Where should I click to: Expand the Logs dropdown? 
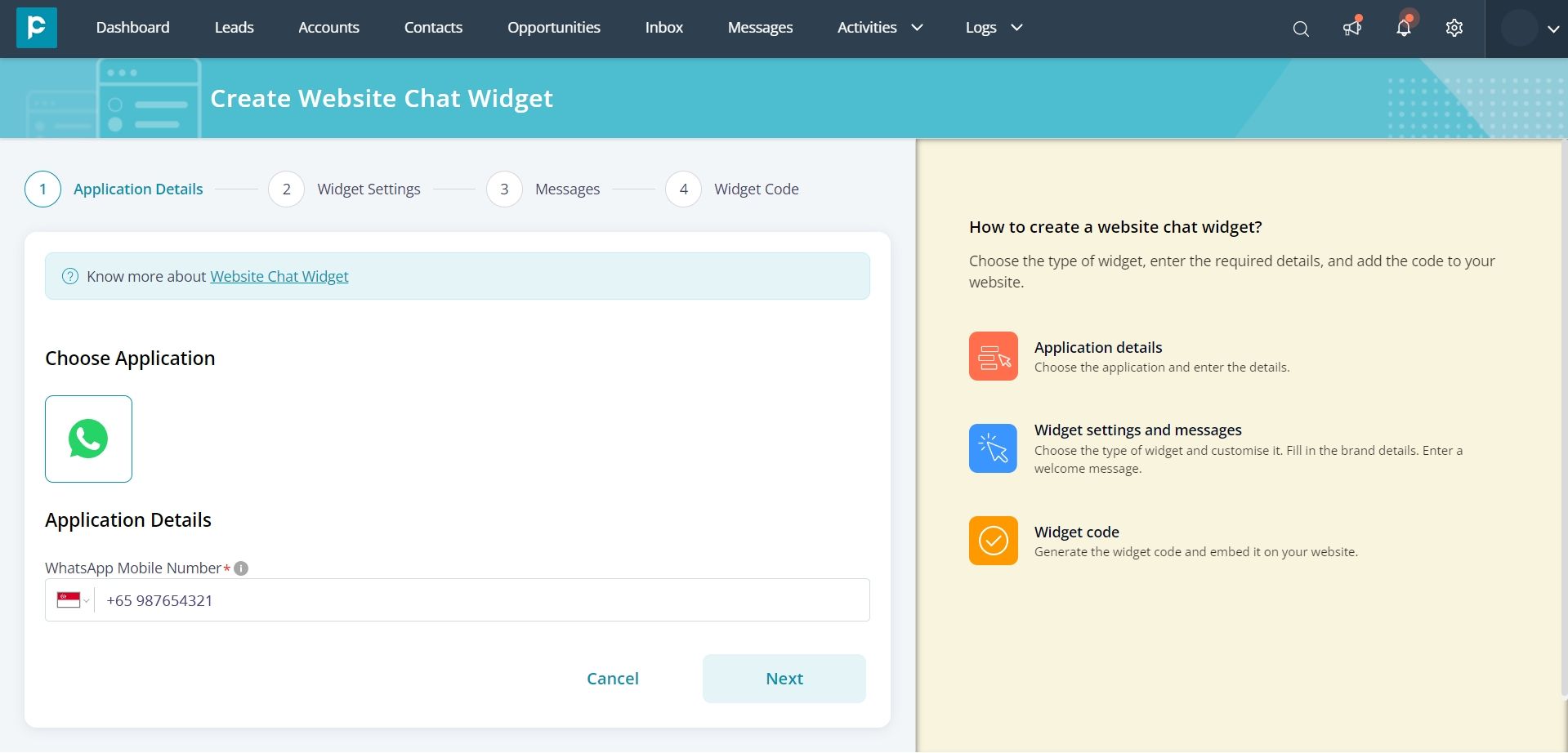click(994, 27)
